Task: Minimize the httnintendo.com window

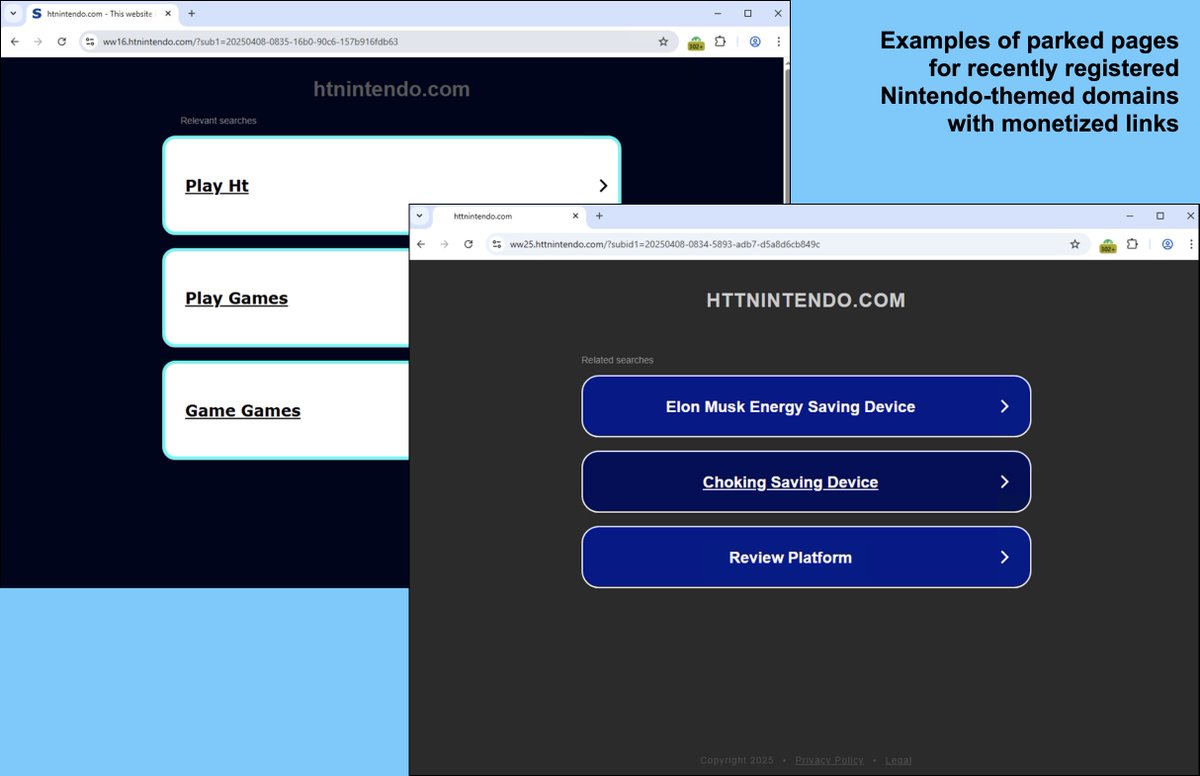Action: click(1130, 216)
